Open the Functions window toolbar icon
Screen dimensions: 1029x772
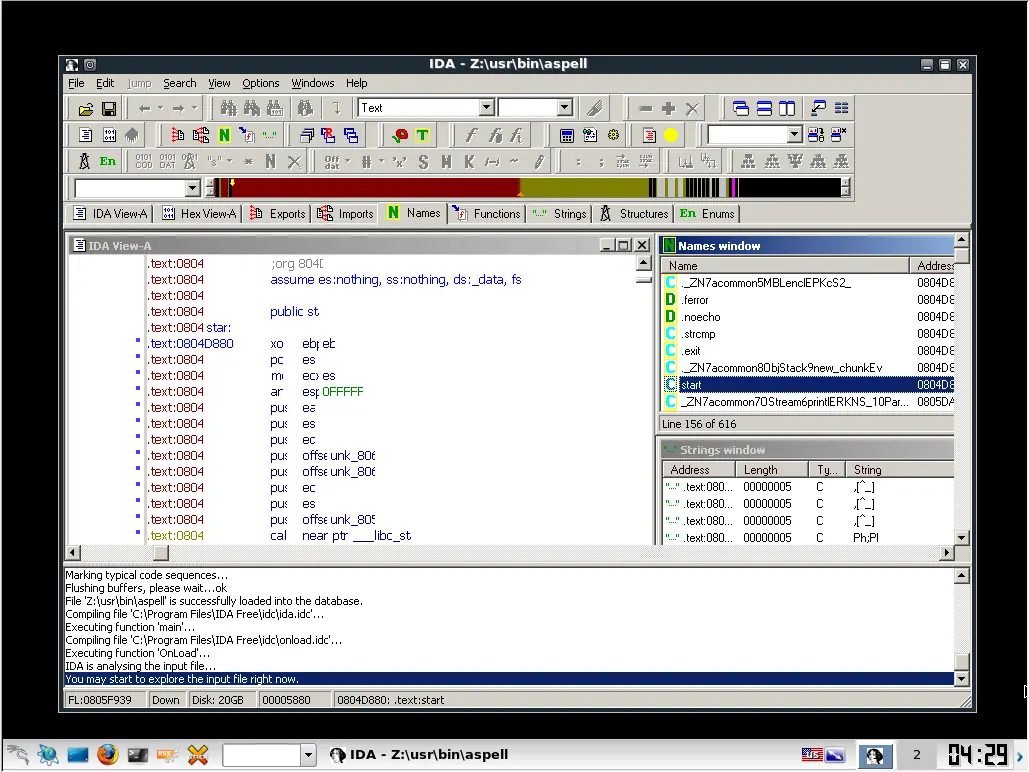point(247,135)
